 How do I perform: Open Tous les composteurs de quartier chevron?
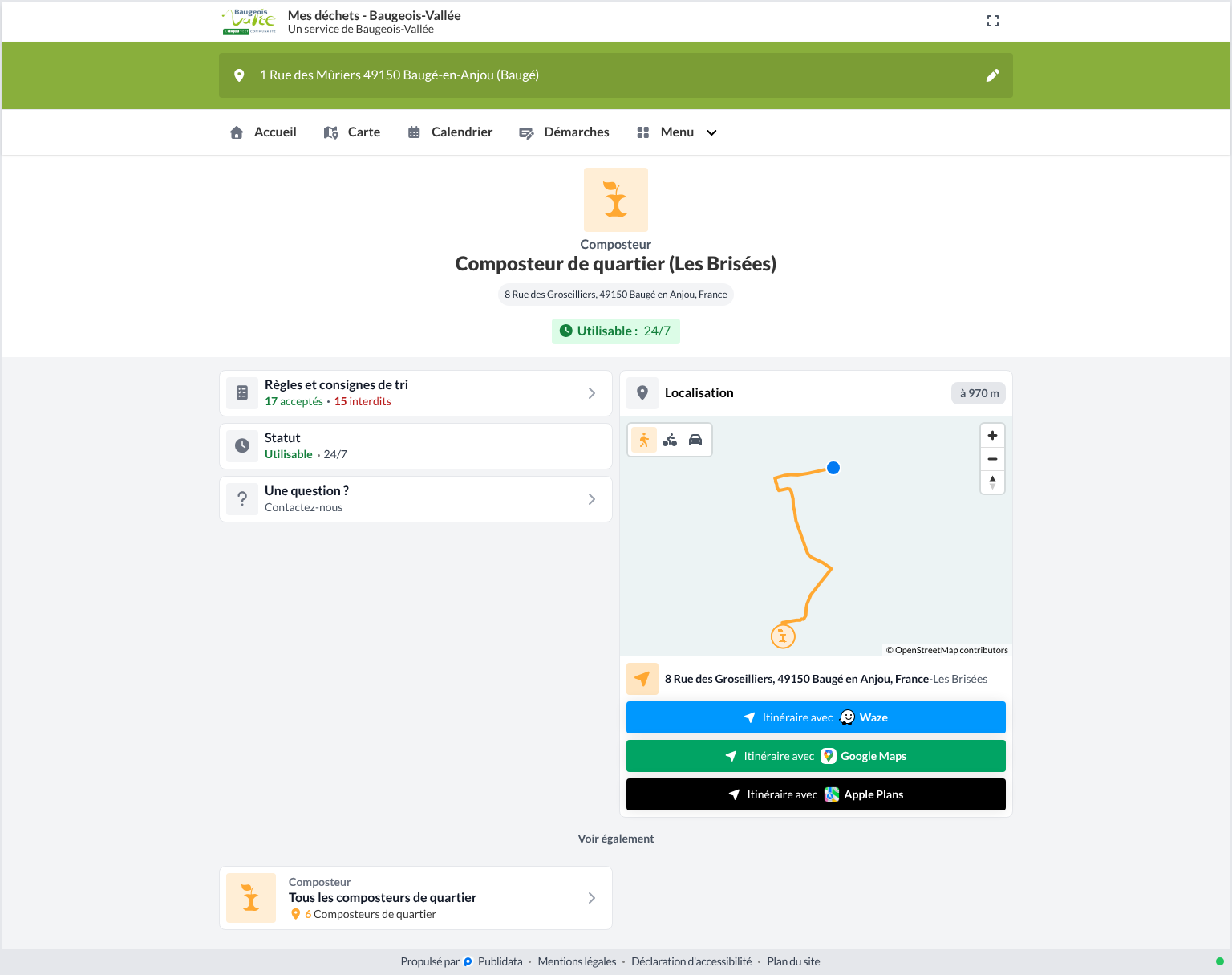592,898
